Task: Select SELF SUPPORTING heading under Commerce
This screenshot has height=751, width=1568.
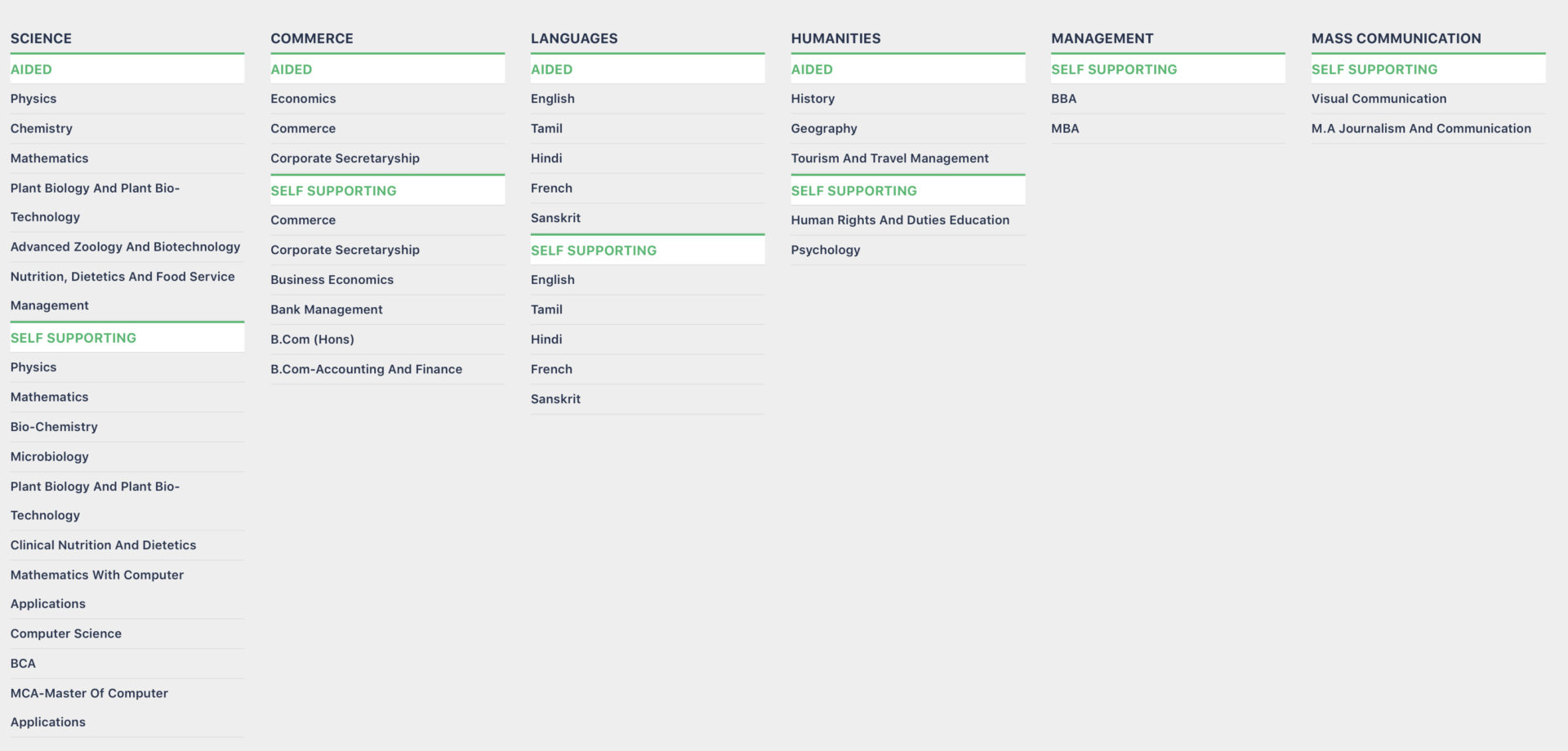Action: click(x=333, y=191)
